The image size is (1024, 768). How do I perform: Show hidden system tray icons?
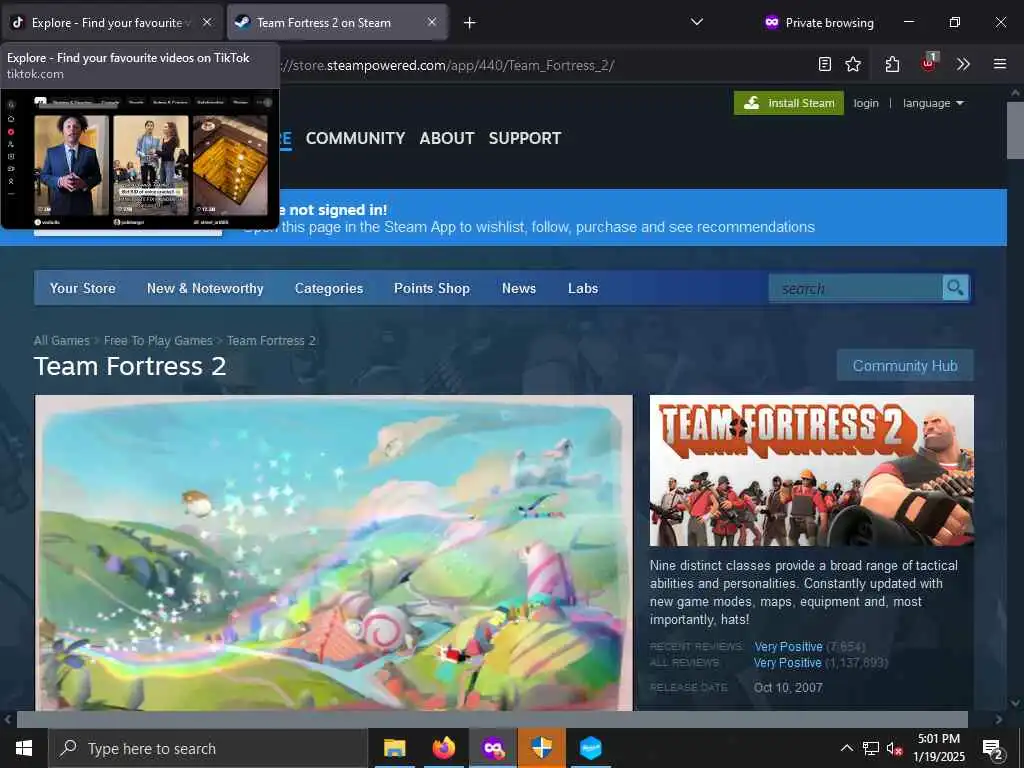point(846,748)
